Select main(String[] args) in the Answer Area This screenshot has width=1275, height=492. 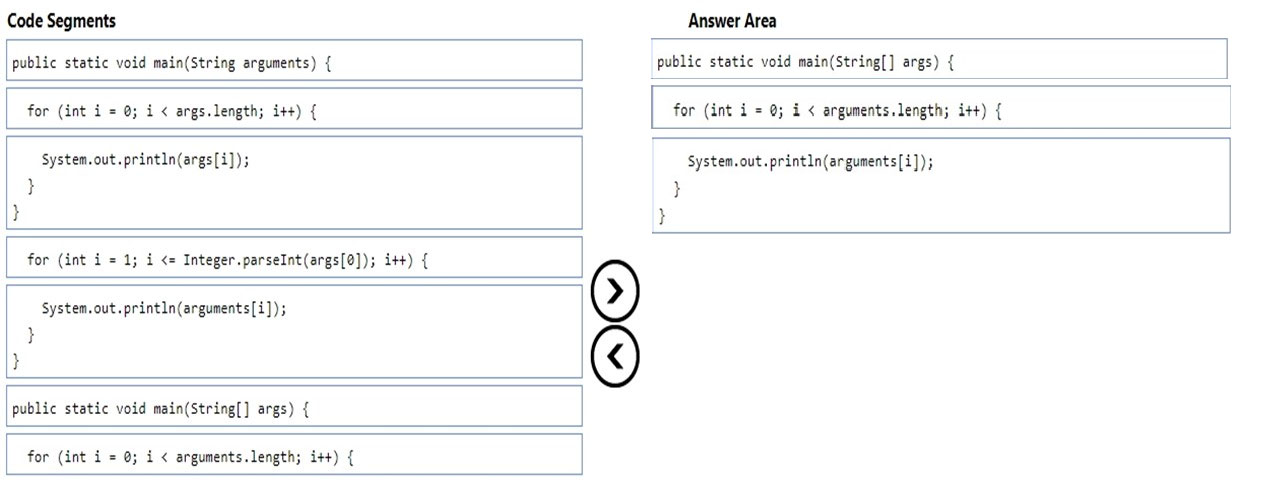coord(939,59)
